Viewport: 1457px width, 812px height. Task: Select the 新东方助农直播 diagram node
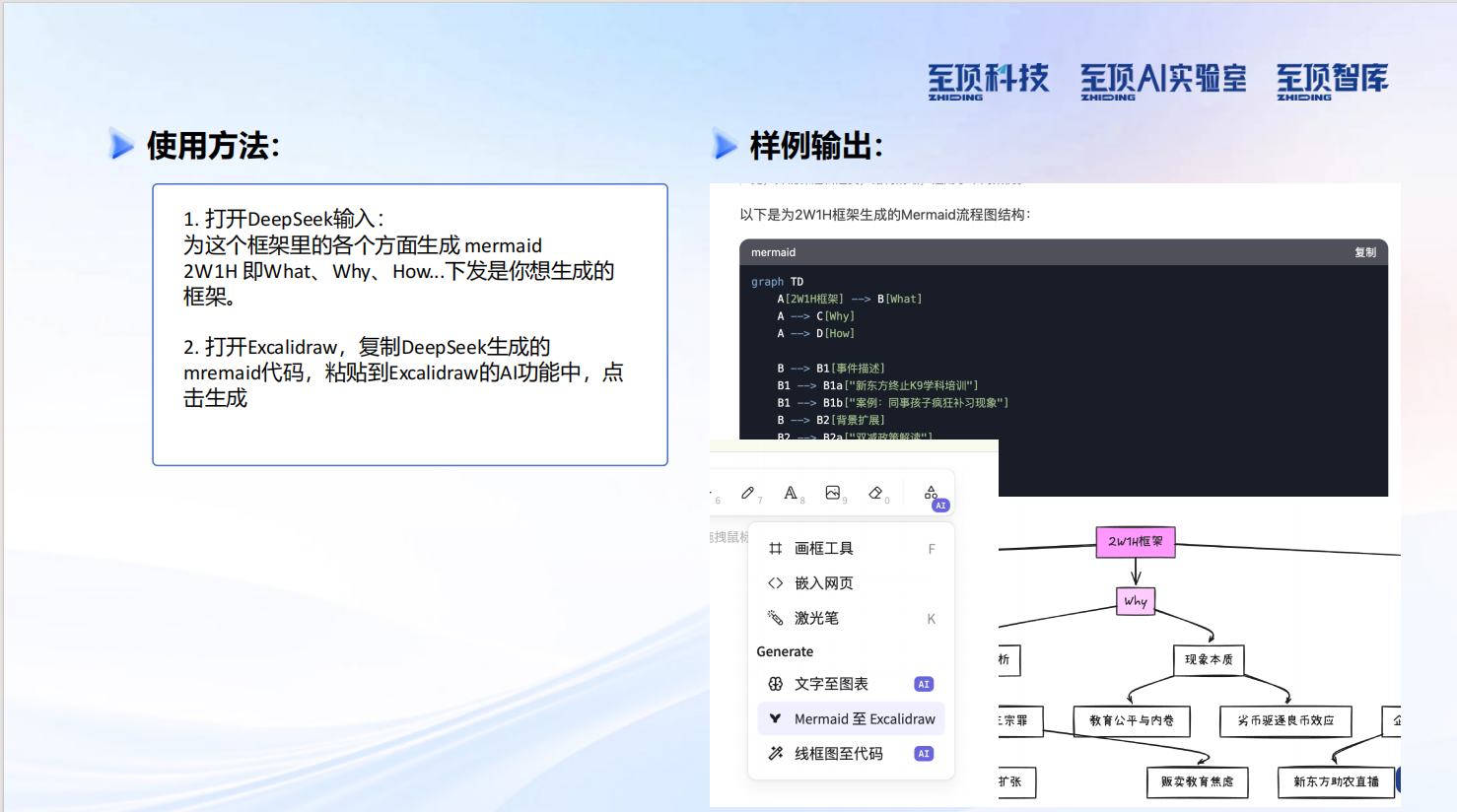click(x=1336, y=782)
